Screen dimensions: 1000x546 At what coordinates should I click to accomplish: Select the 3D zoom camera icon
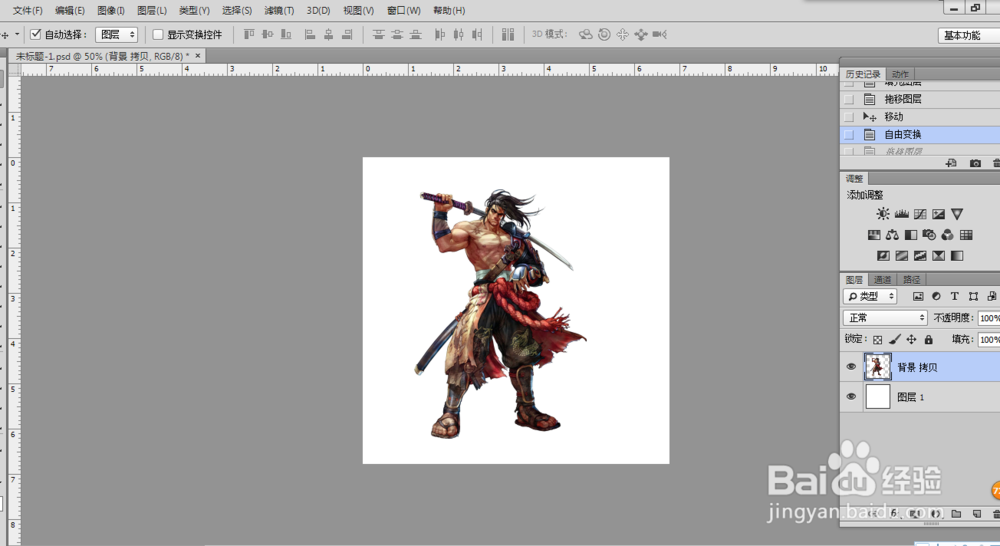[x=659, y=34]
